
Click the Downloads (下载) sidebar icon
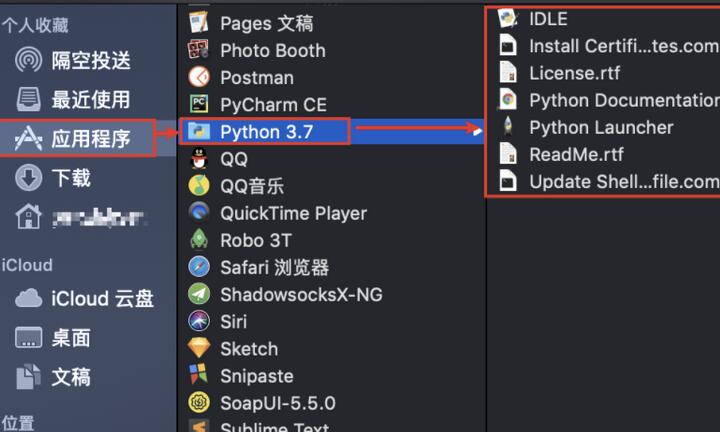(x=28, y=178)
